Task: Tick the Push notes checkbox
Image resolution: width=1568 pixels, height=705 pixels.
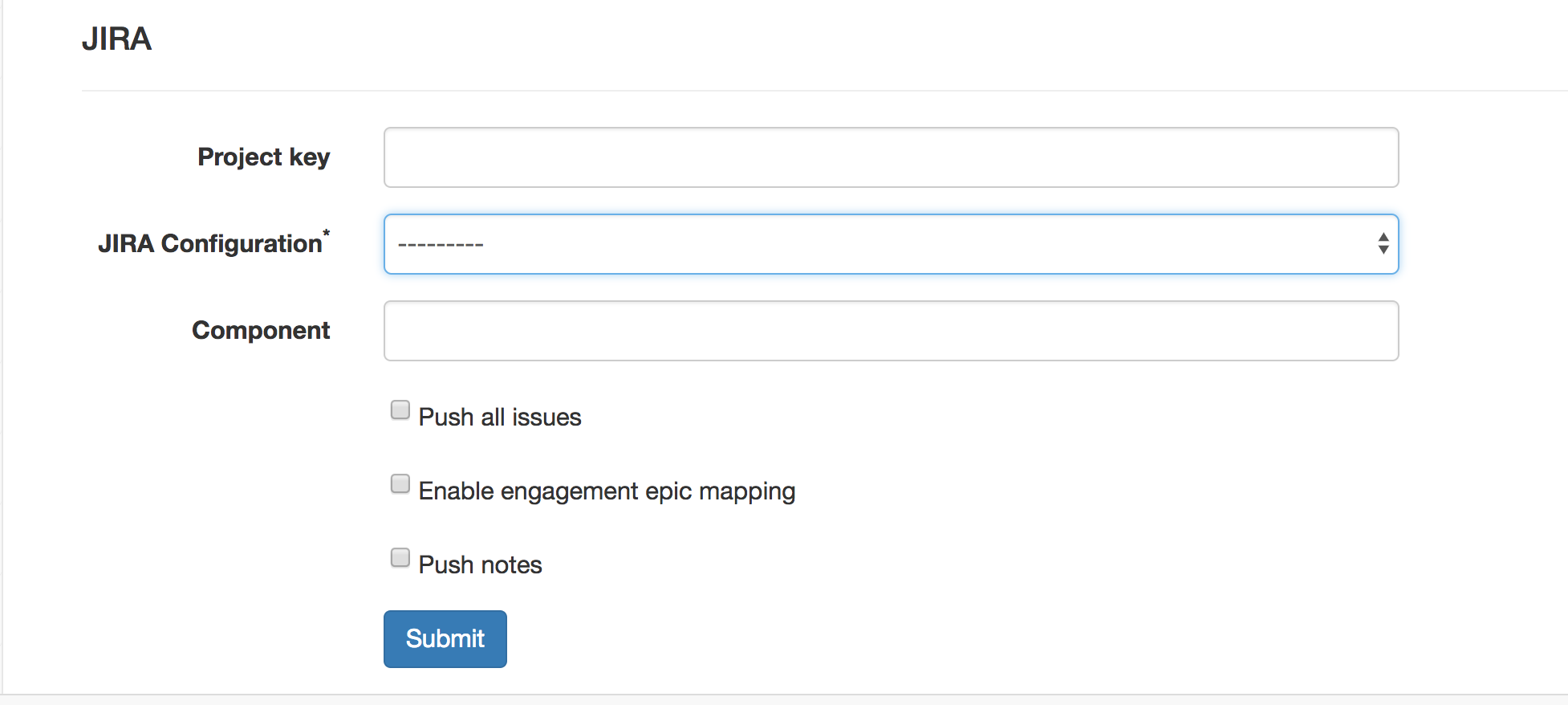Action: (400, 557)
